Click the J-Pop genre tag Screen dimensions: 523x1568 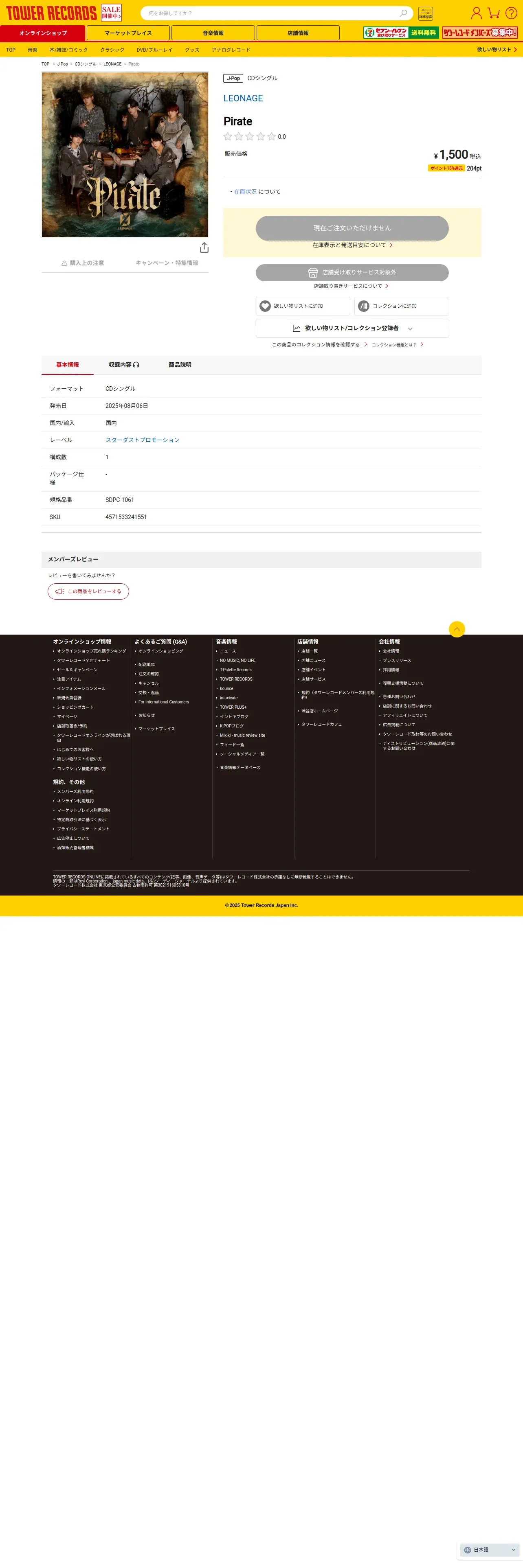233,78
